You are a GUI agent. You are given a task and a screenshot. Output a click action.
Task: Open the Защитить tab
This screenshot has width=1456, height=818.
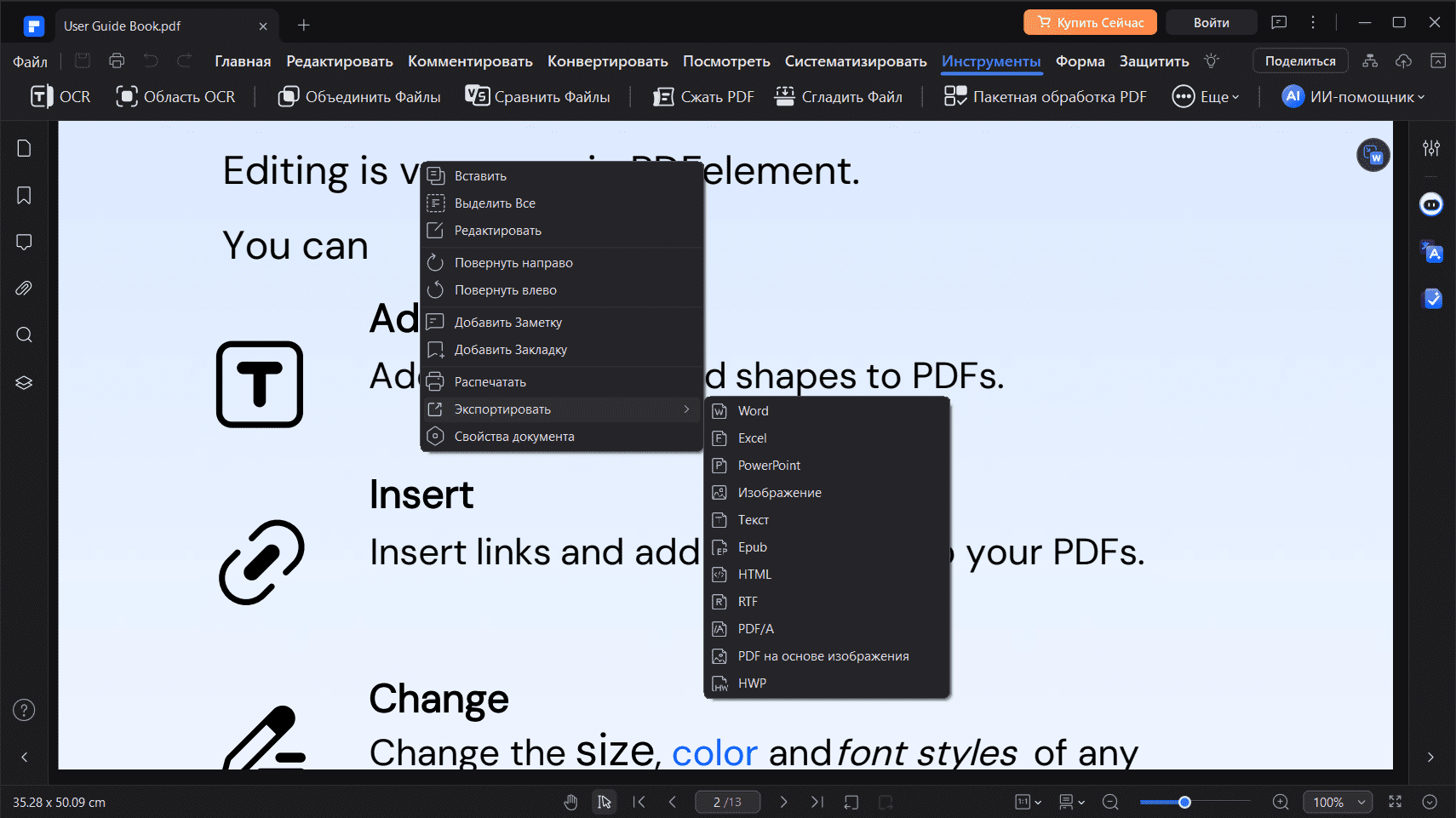(1154, 61)
